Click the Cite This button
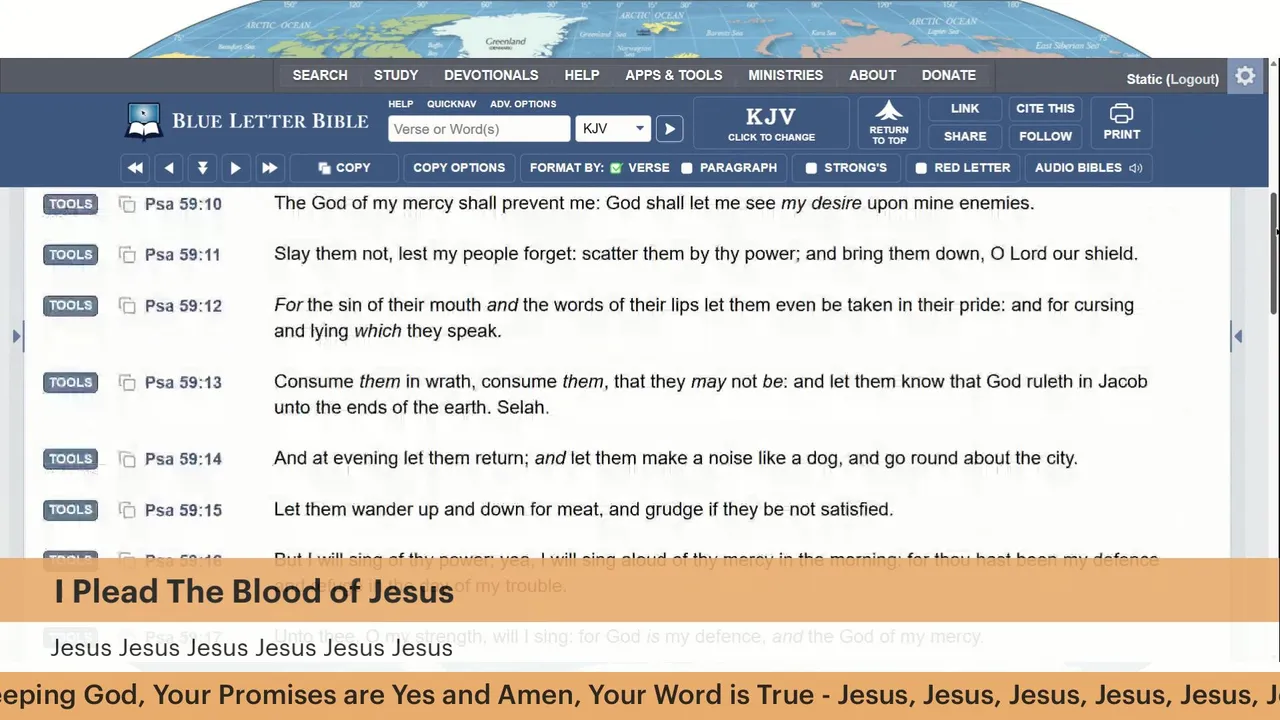 [1045, 108]
